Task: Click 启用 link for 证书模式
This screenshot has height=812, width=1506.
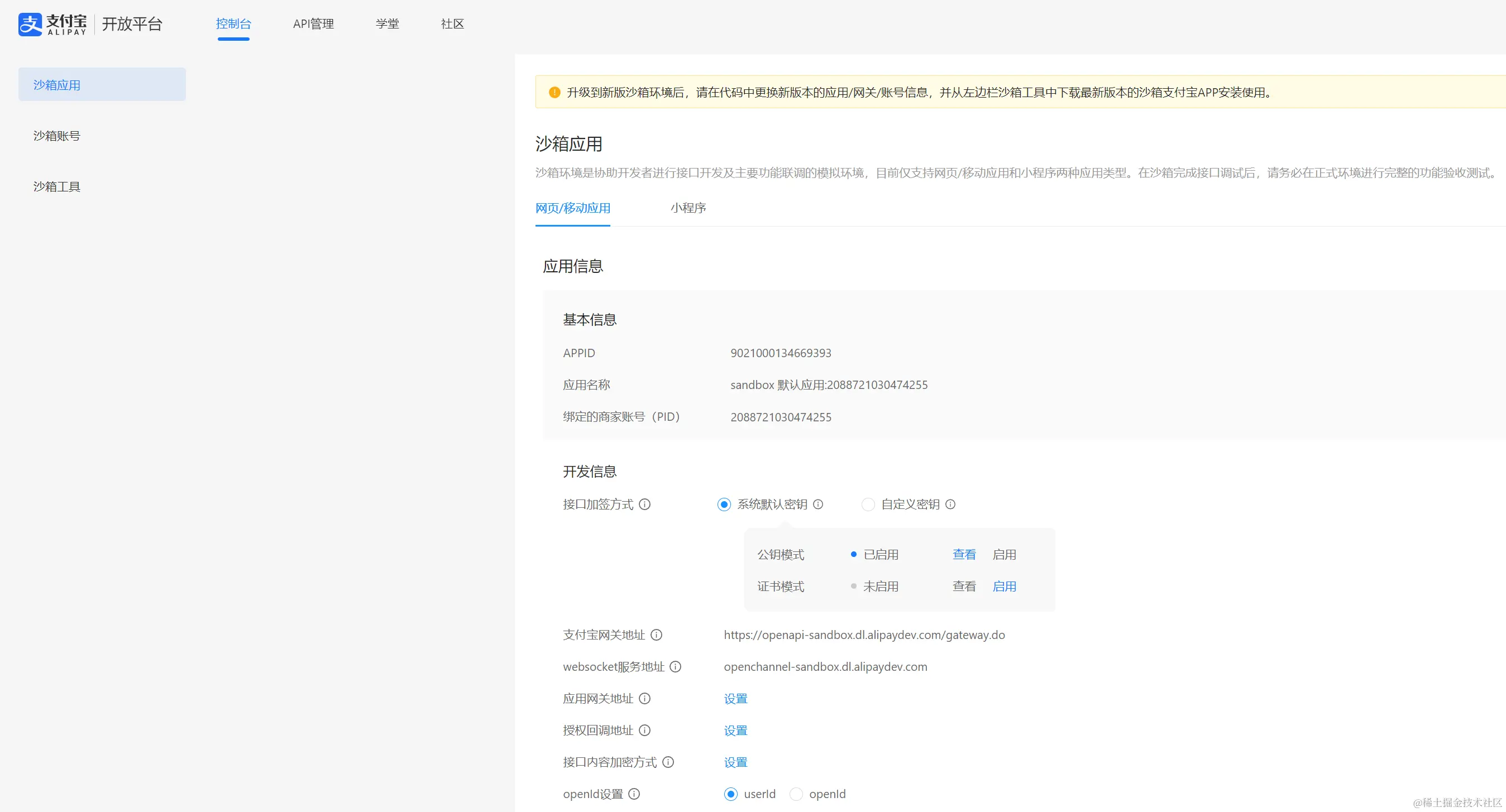Action: pos(1005,587)
